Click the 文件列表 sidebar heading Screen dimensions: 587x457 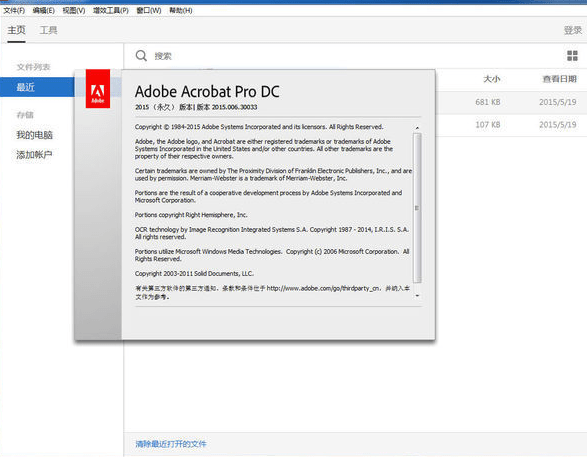click(33, 67)
